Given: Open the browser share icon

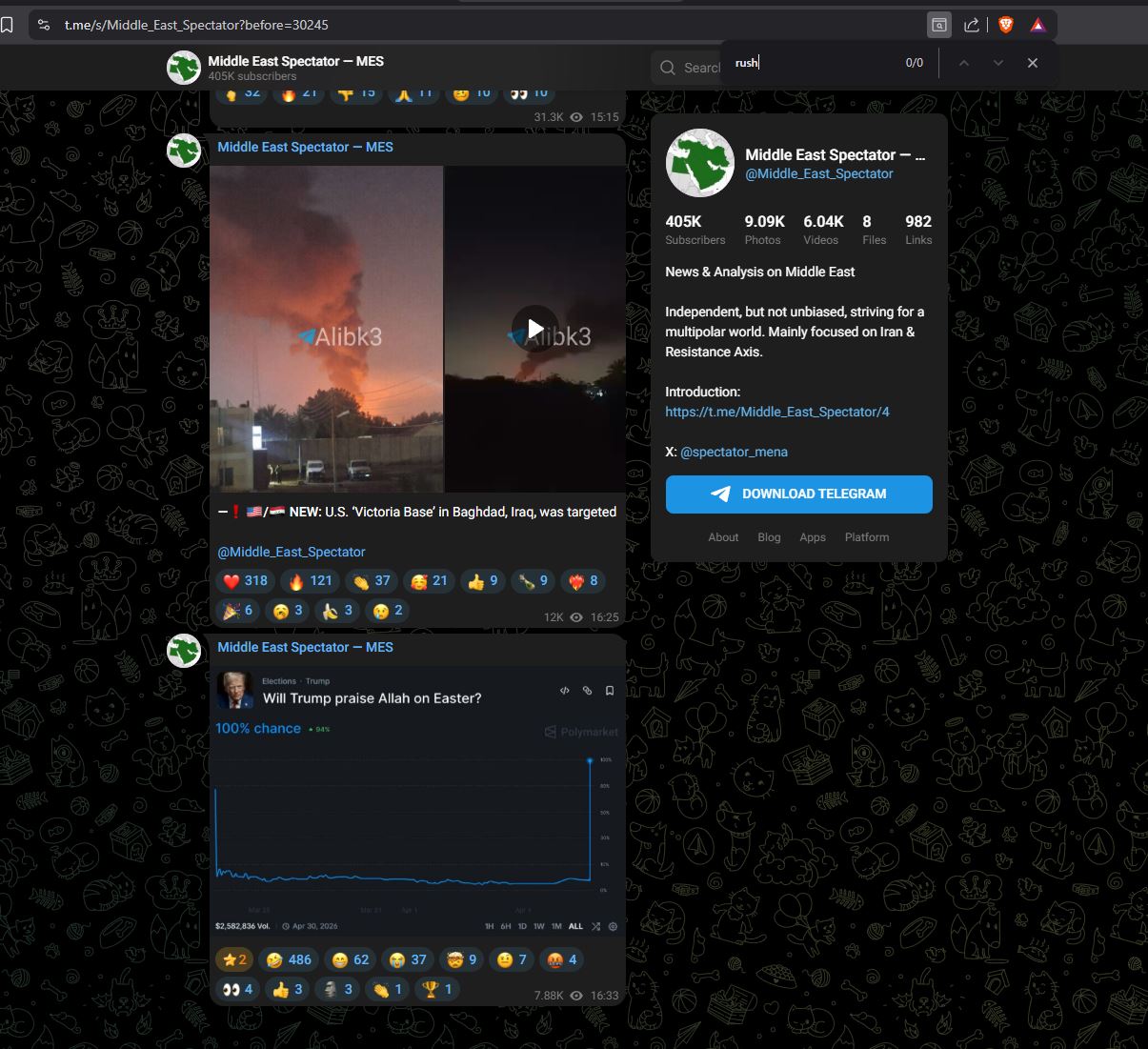Looking at the screenshot, I should [972, 25].
